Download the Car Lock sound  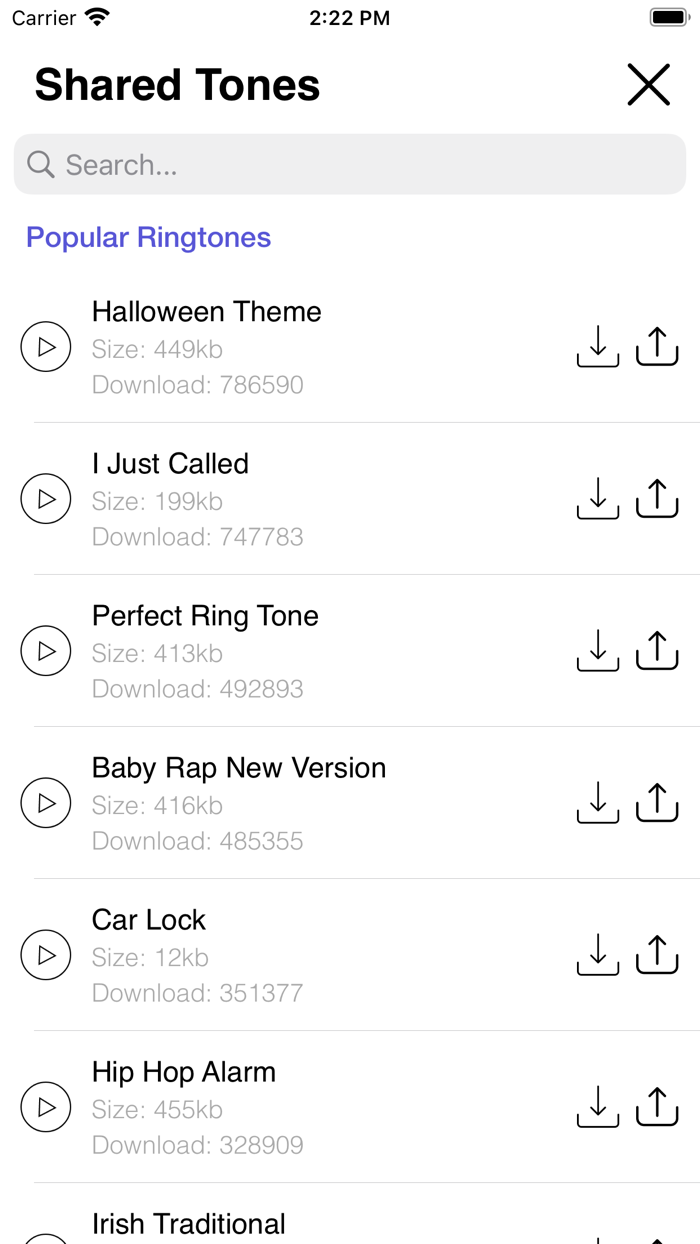tap(597, 954)
